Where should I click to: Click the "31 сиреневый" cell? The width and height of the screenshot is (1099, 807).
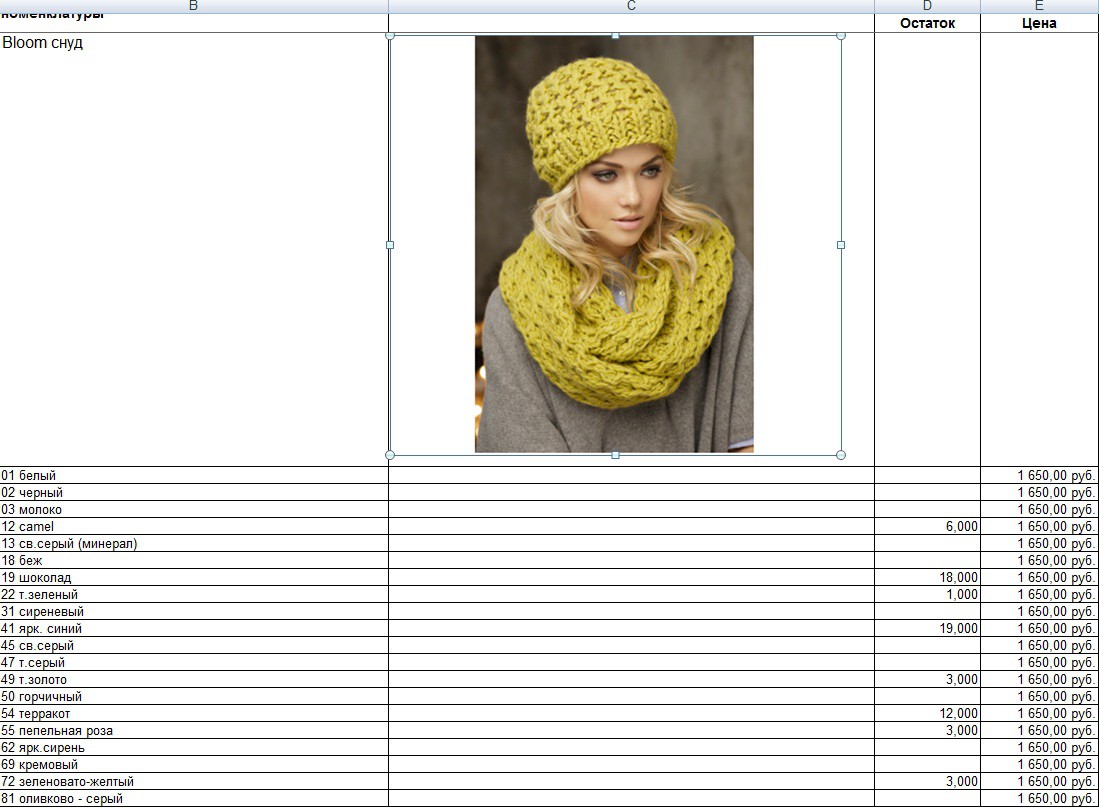point(193,611)
